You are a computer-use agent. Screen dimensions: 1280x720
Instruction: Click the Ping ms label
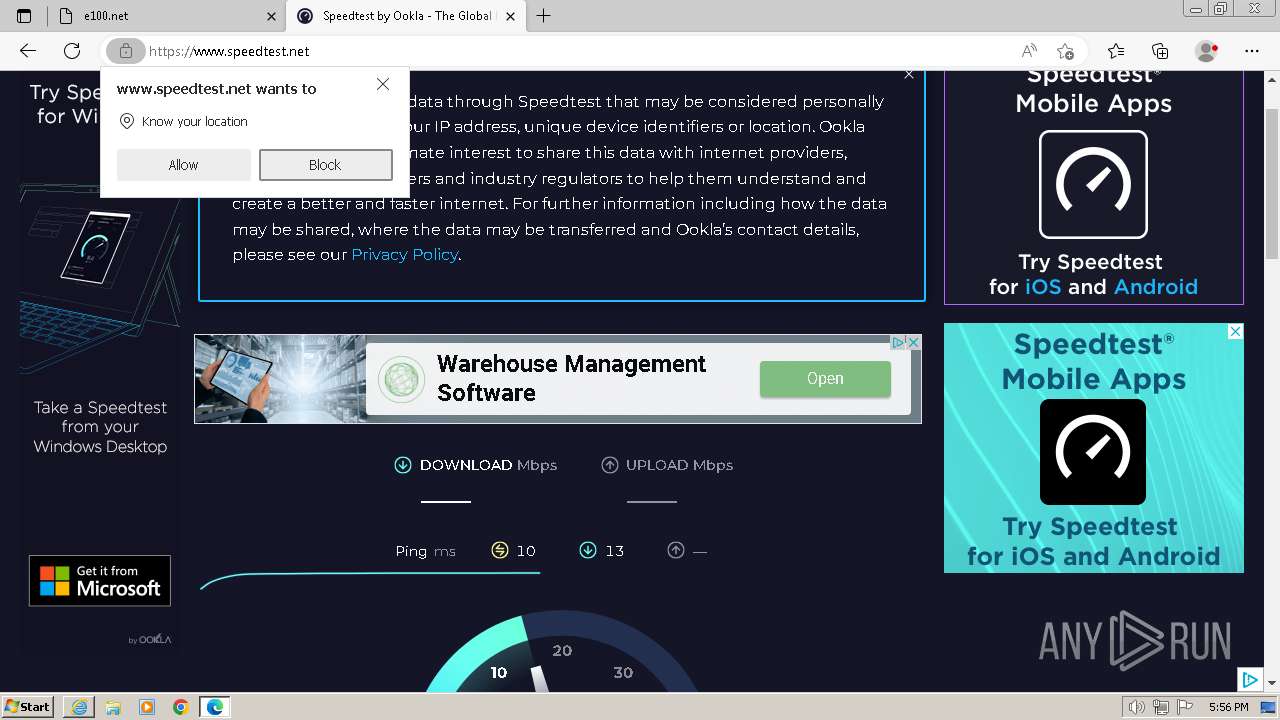point(425,551)
